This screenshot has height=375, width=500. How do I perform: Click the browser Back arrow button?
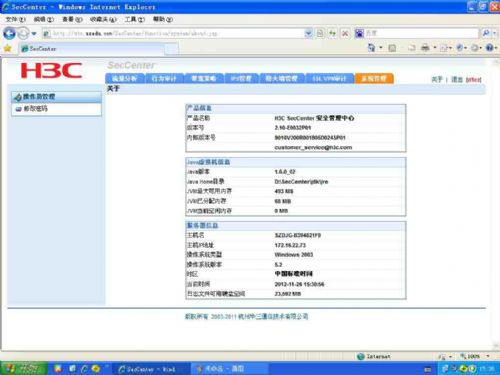pyautogui.click(x=9, y=33)
